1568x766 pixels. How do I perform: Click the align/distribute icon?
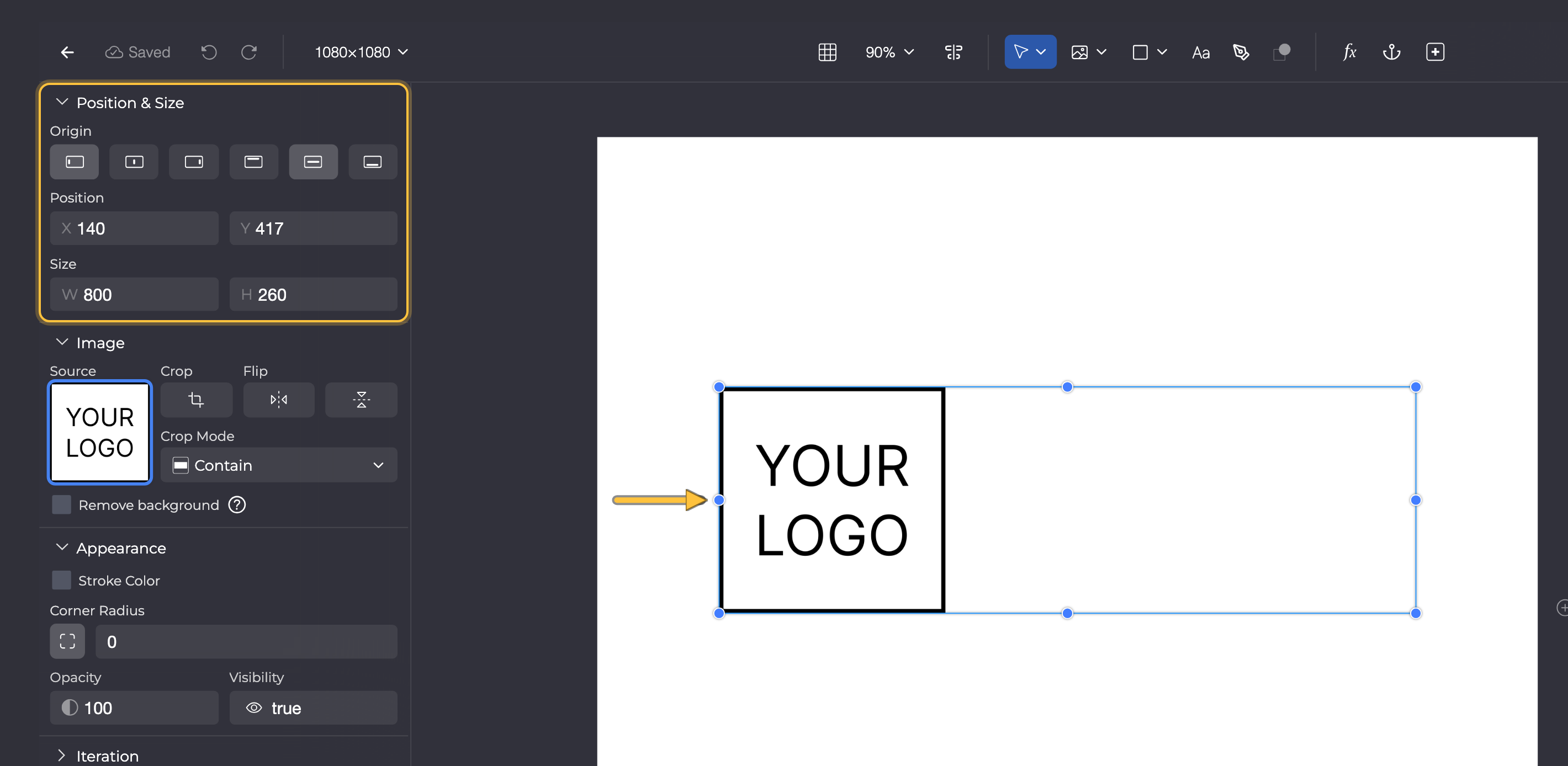coord(954,52)
